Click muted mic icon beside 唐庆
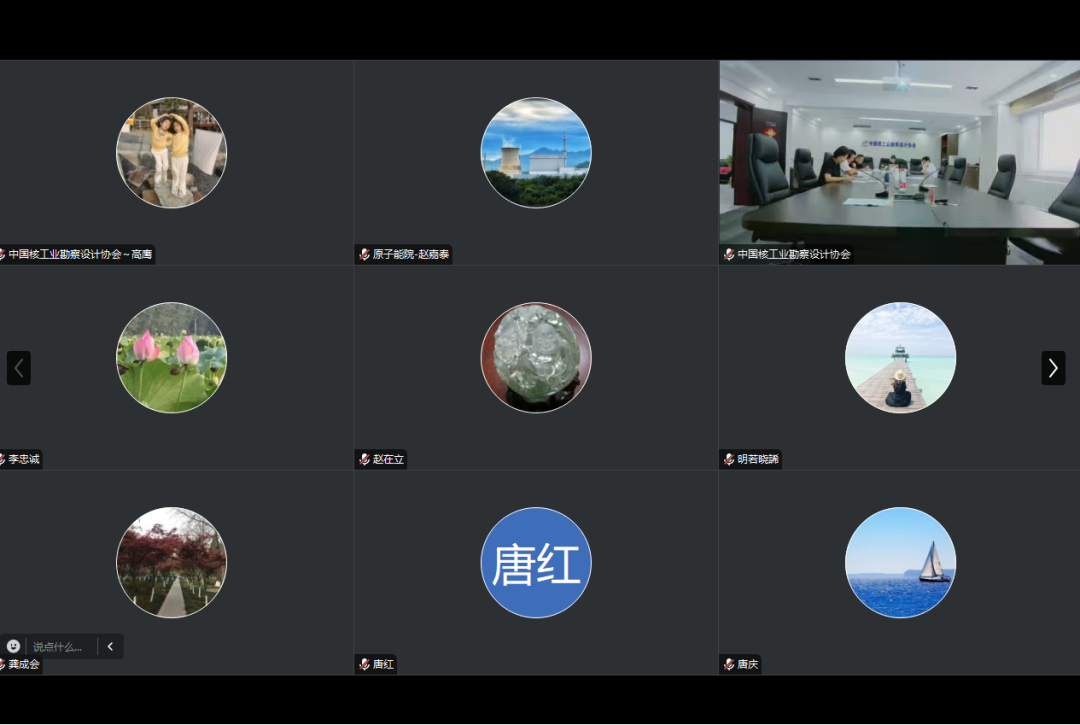The height and width of the screenshot is (725, 1080). coord(729,665)
